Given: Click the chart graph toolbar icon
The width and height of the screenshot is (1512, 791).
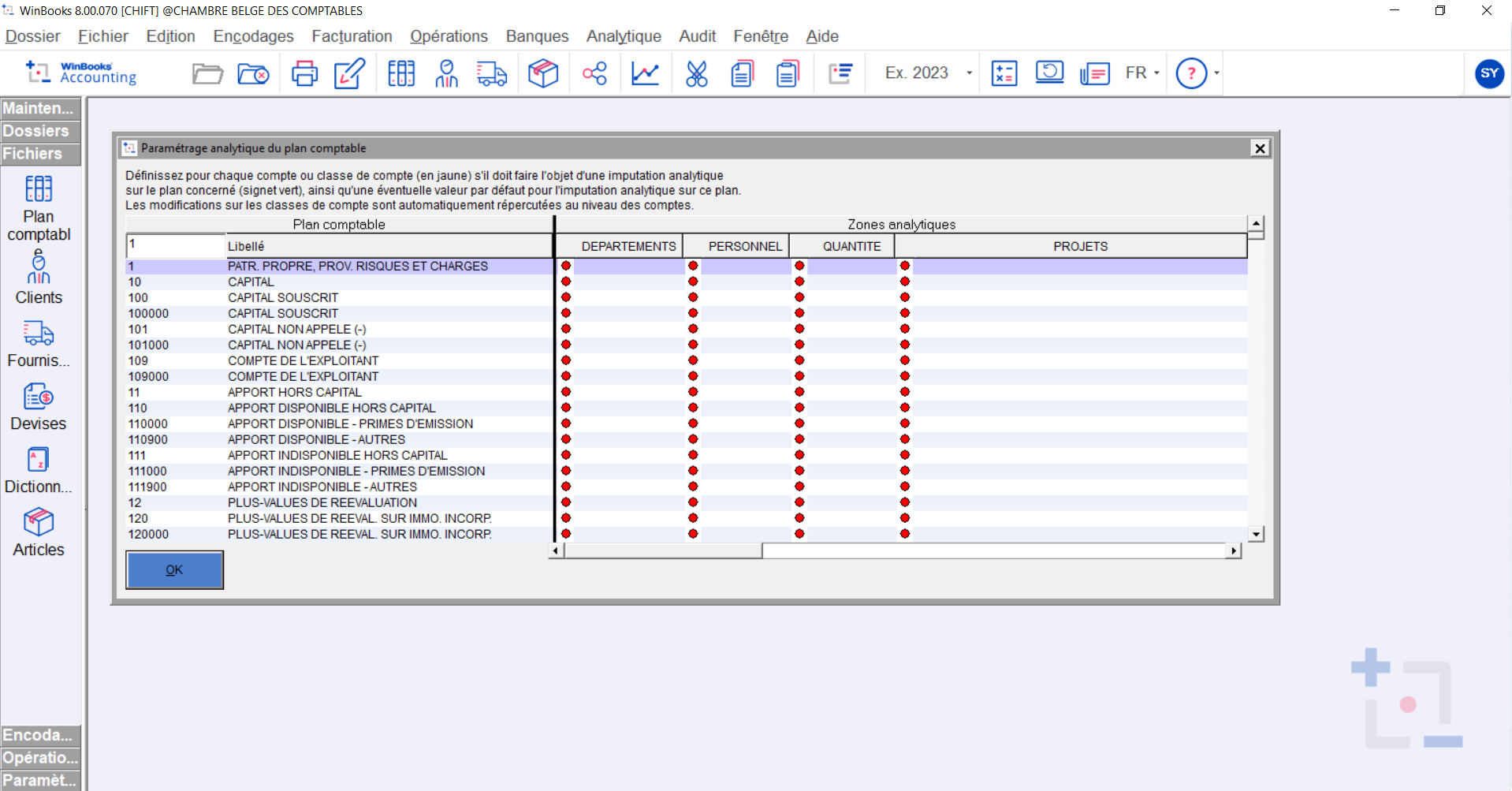Looking at the screenshot, I should coord(645,73).
